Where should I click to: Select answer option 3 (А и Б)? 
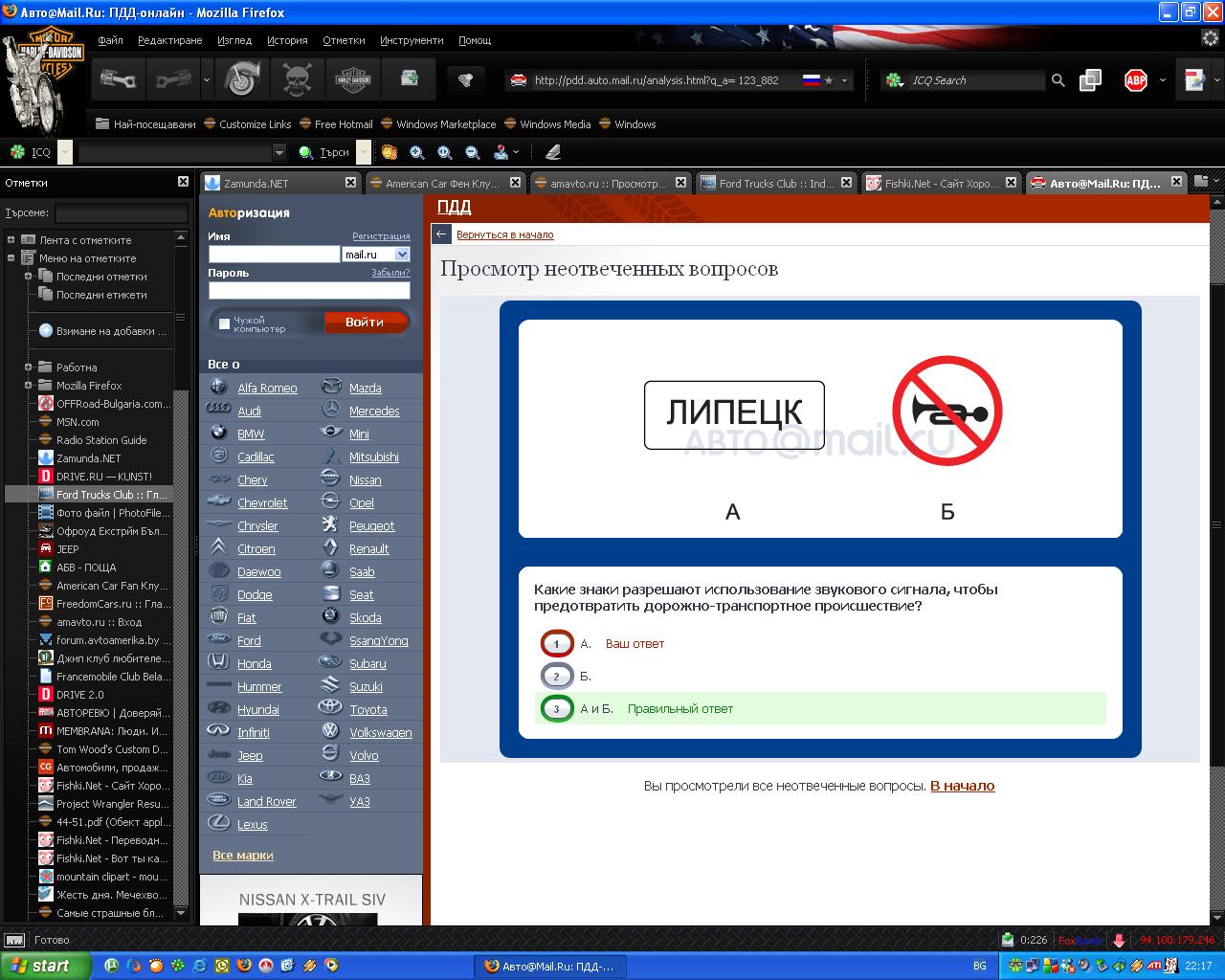(x=557, y=709)
